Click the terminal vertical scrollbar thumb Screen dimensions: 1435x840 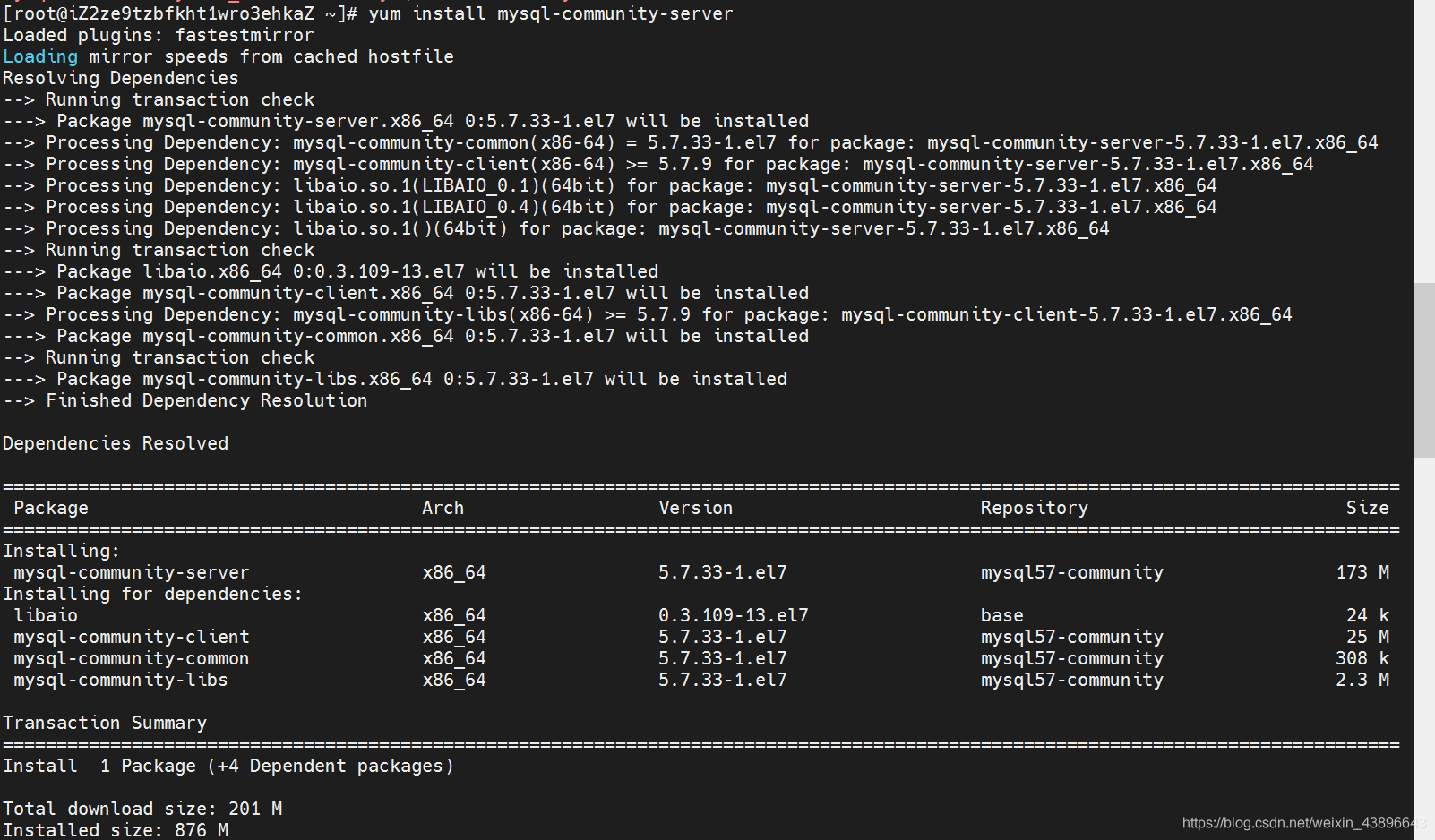pyautogui.click(x=1424, y=370)
